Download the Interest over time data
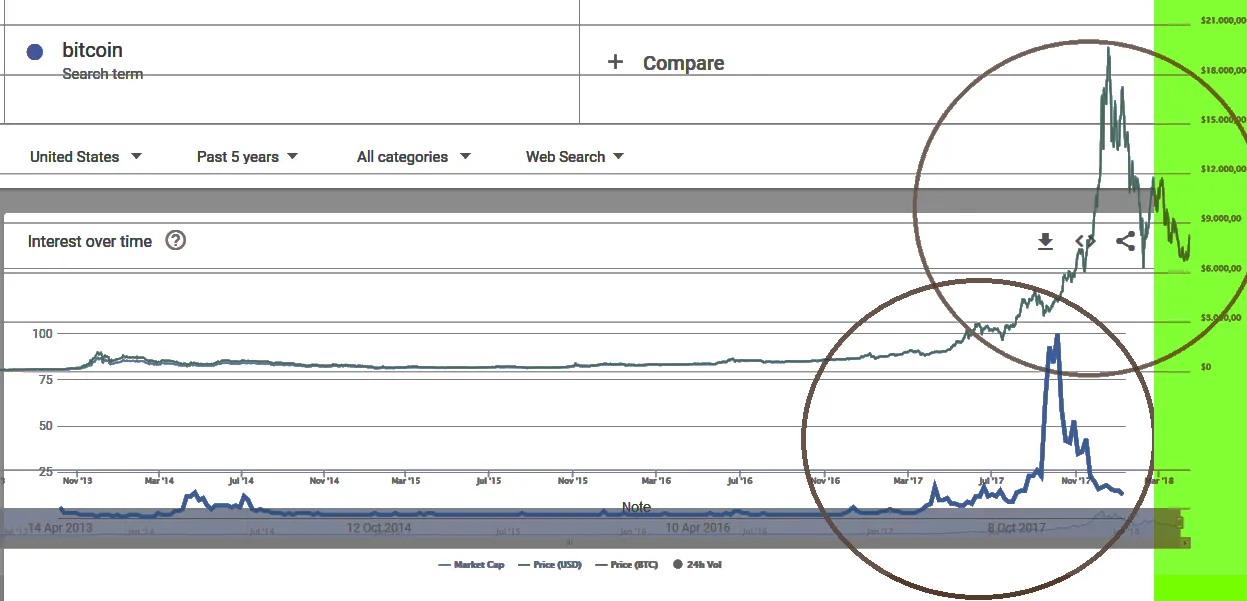 coord(1045,241)
